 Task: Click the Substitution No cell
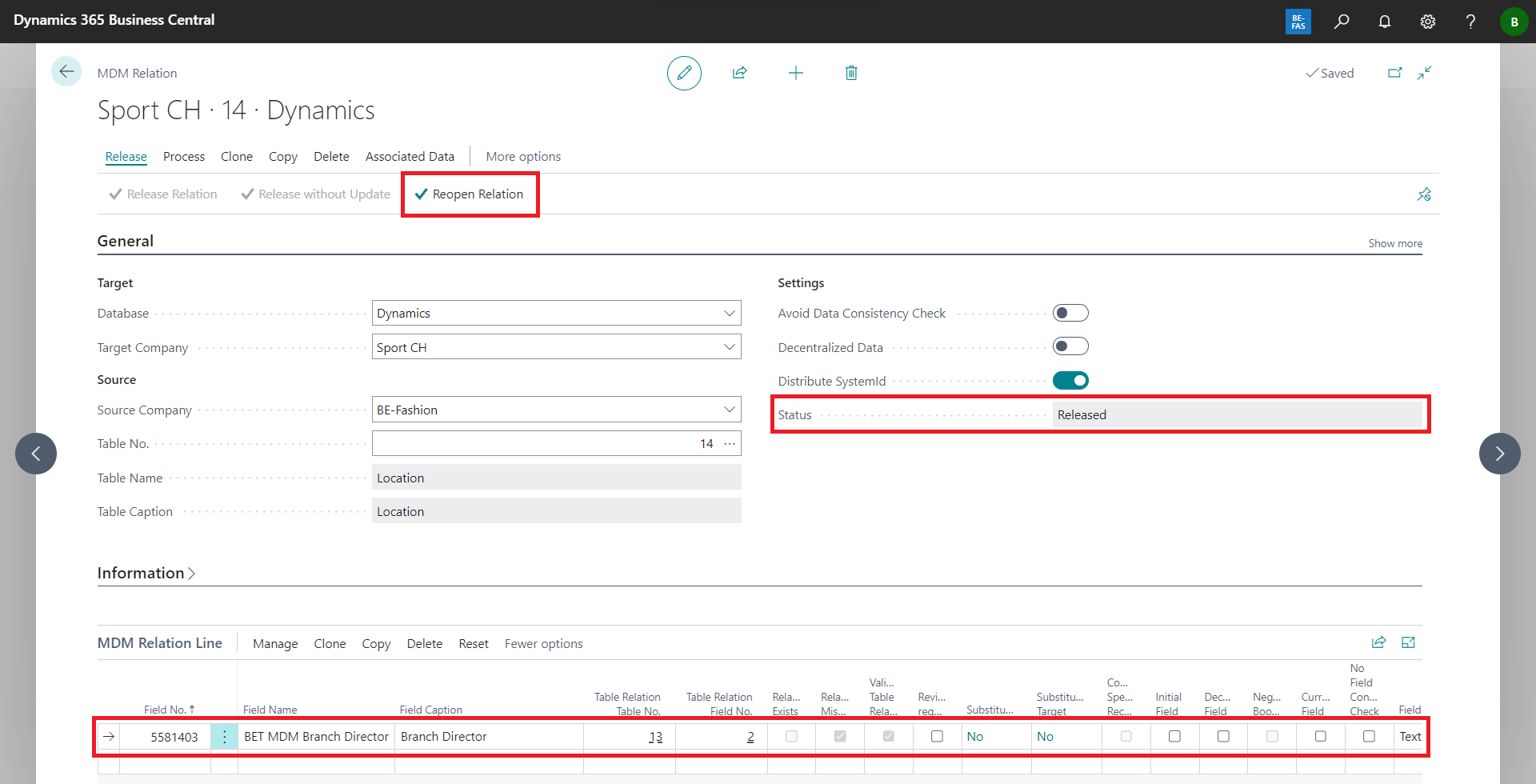[996, 737]
